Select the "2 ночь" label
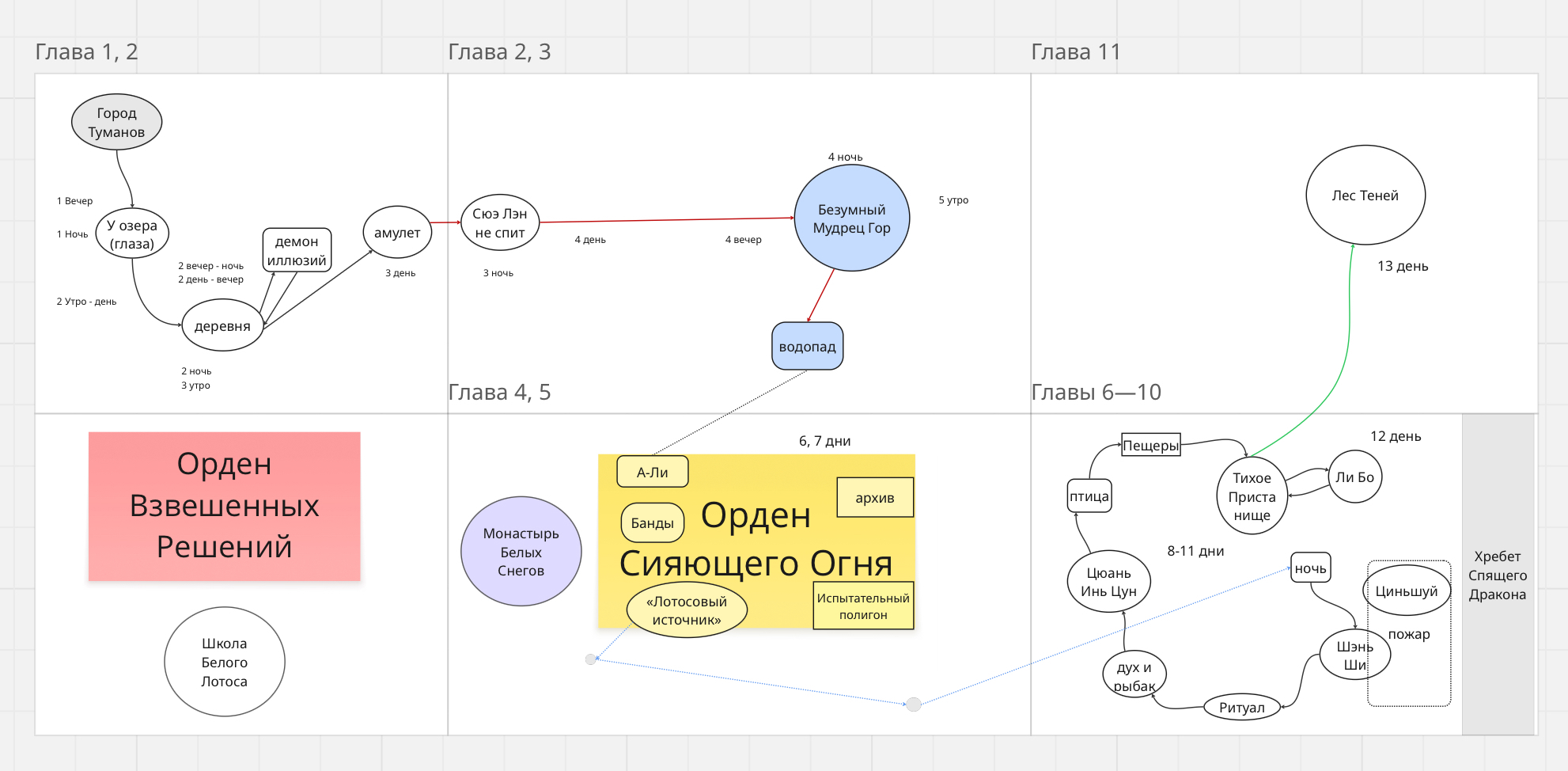 (x=196, y=371)
